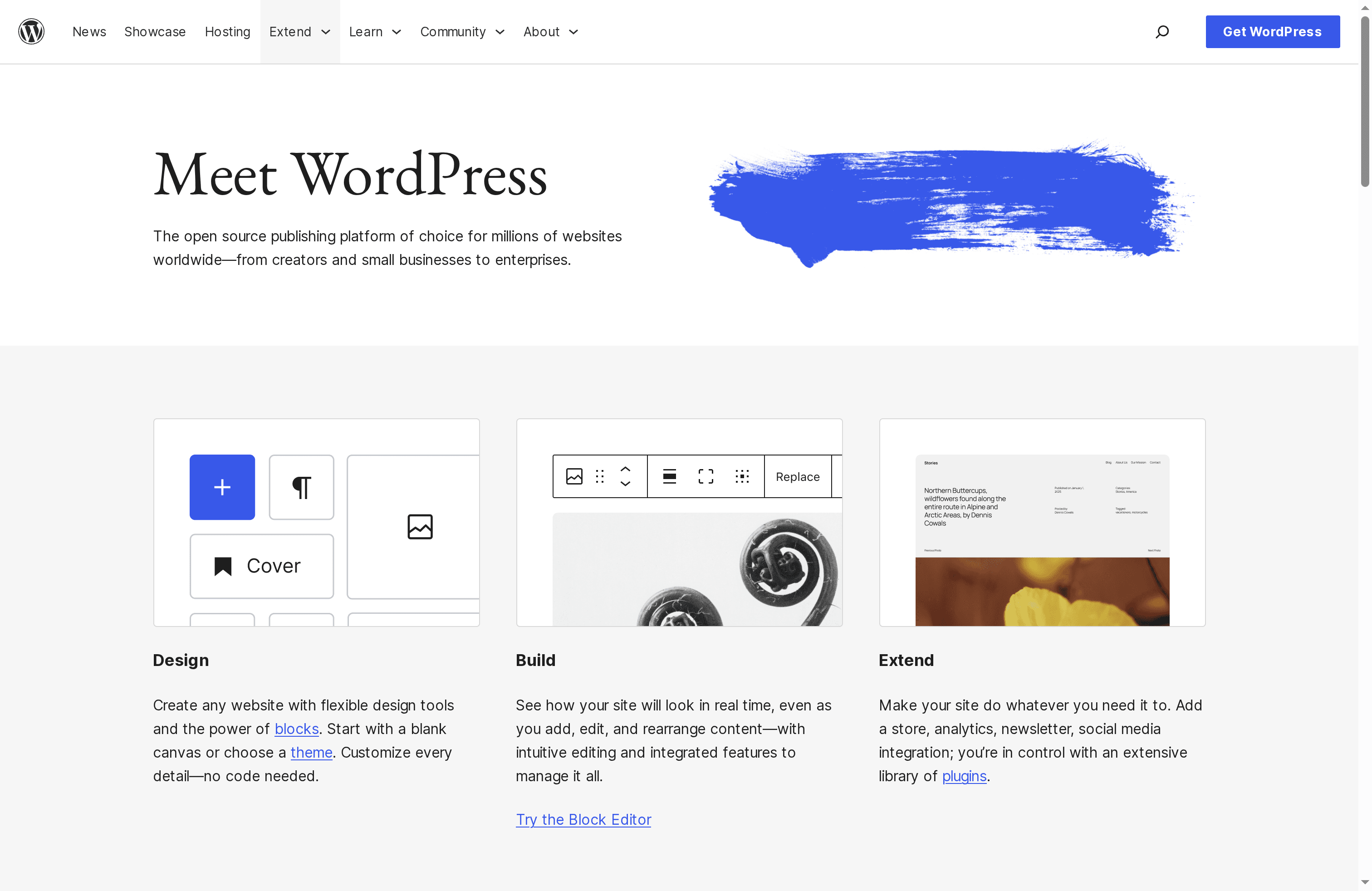Click the drag handle in the block toolbar

click(x=599, y=476)
